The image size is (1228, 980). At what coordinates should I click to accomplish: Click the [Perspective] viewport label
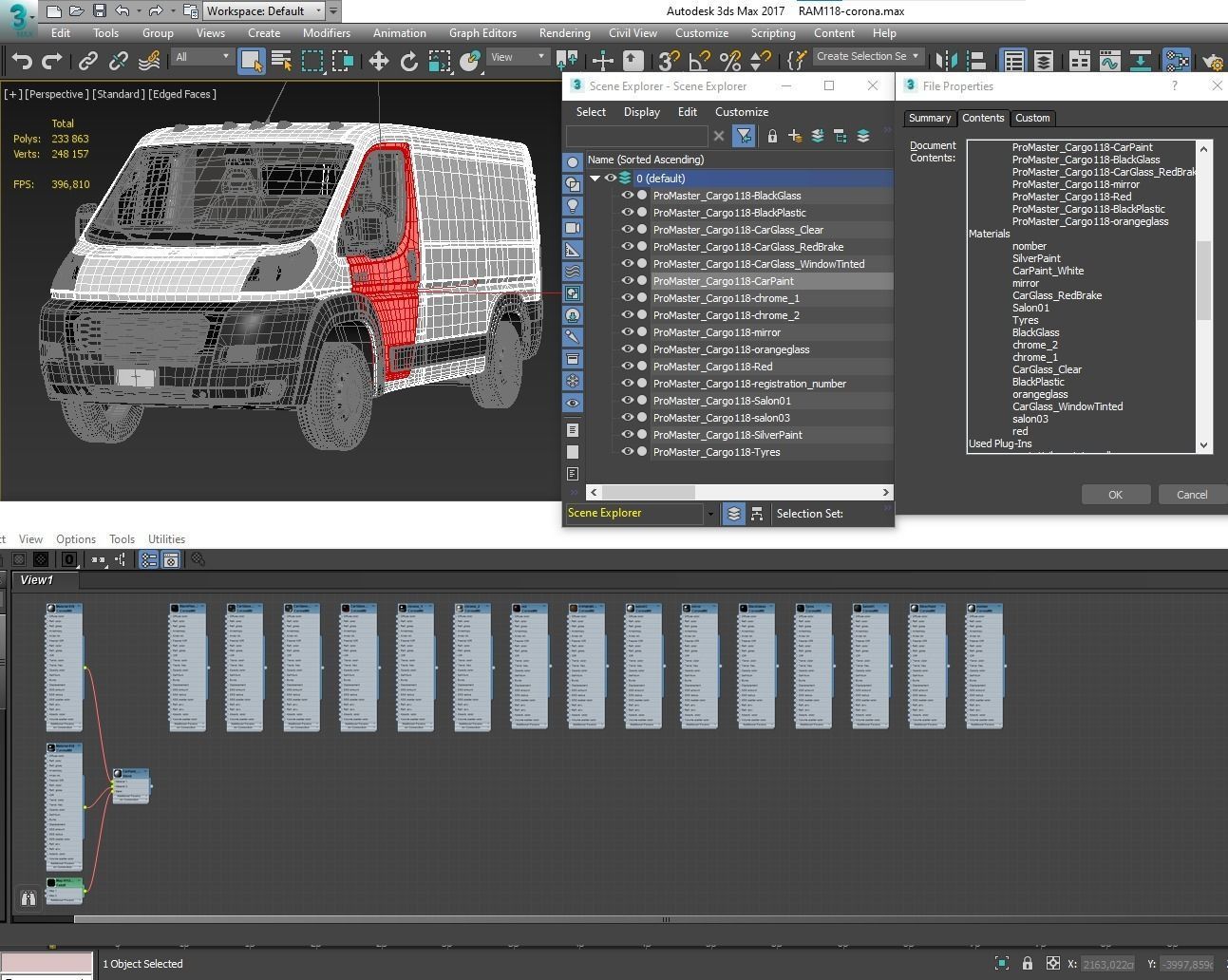click(57, 94)
